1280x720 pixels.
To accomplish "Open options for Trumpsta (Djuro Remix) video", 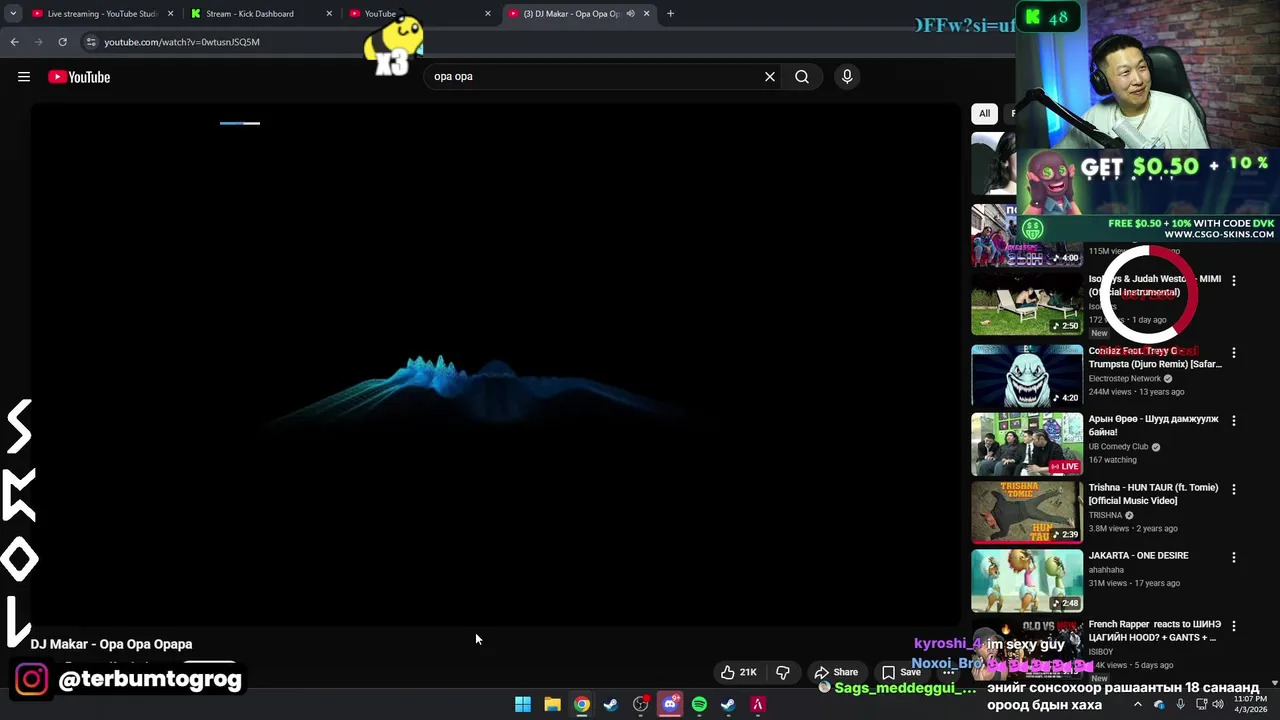I will coord(1233,353).
